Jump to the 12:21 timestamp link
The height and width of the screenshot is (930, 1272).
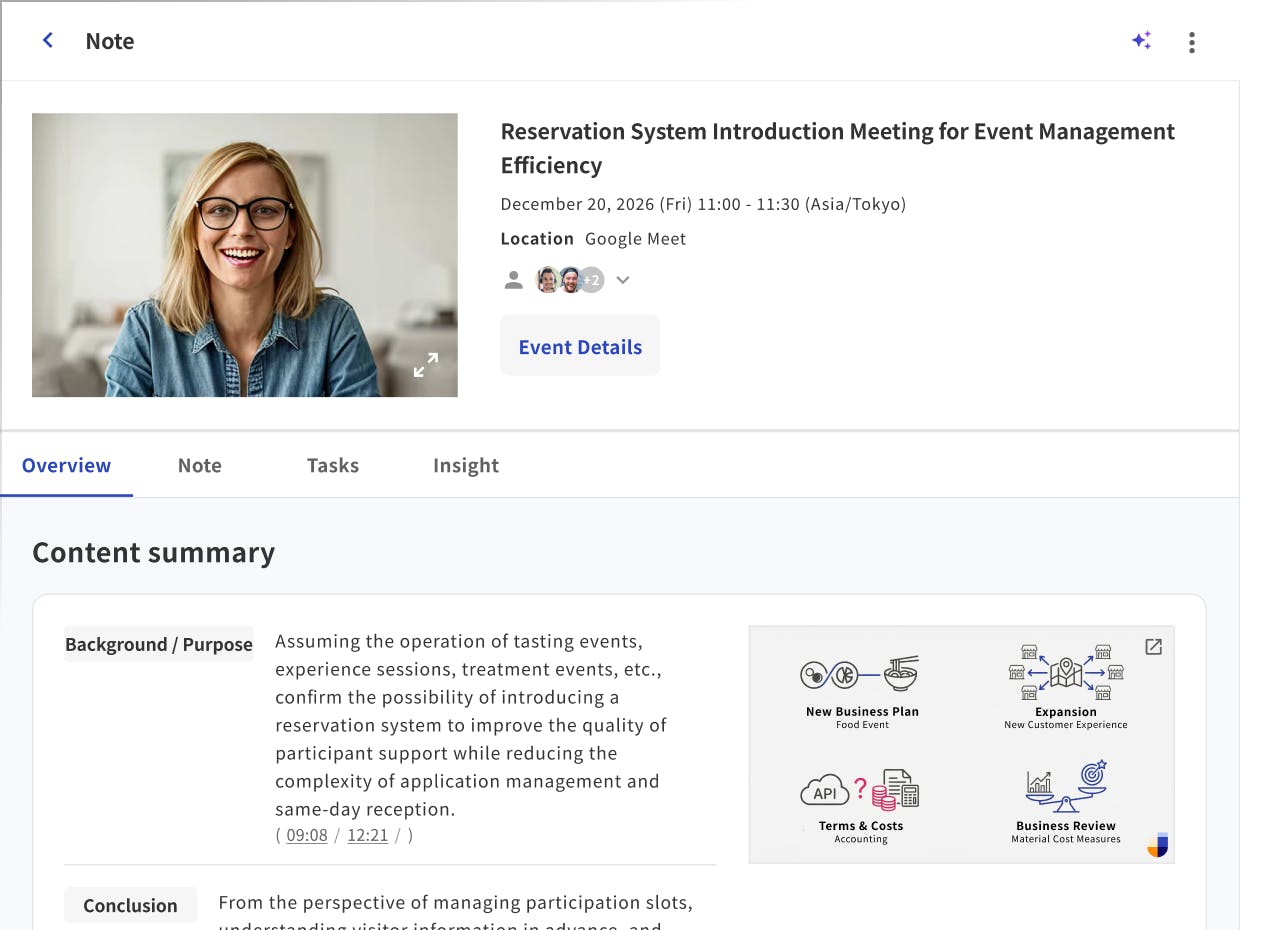[367, 835]
